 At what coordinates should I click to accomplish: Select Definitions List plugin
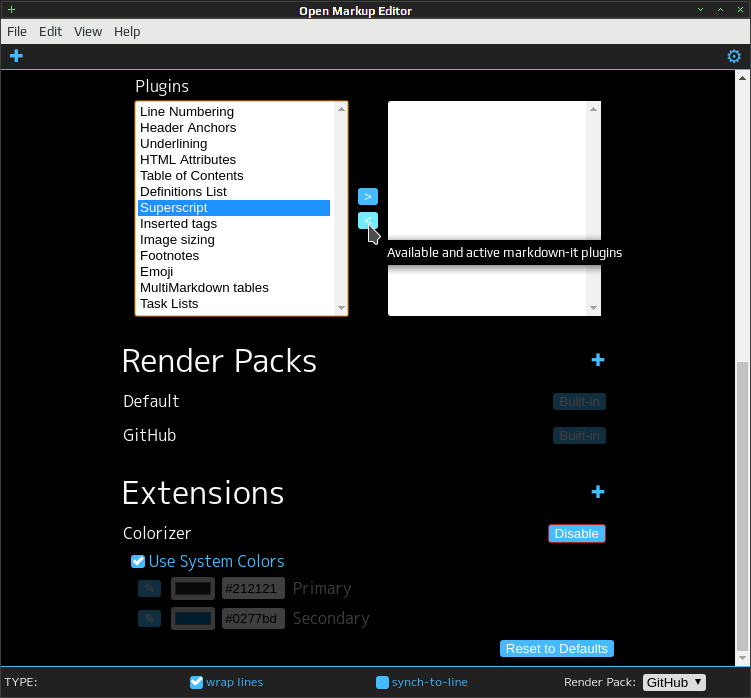[x=234, y=192]
